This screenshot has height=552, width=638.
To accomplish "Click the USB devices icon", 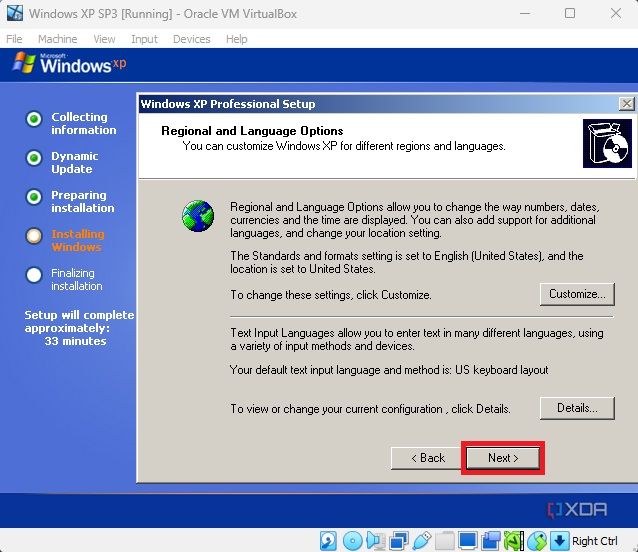I will tap(421, 541).
